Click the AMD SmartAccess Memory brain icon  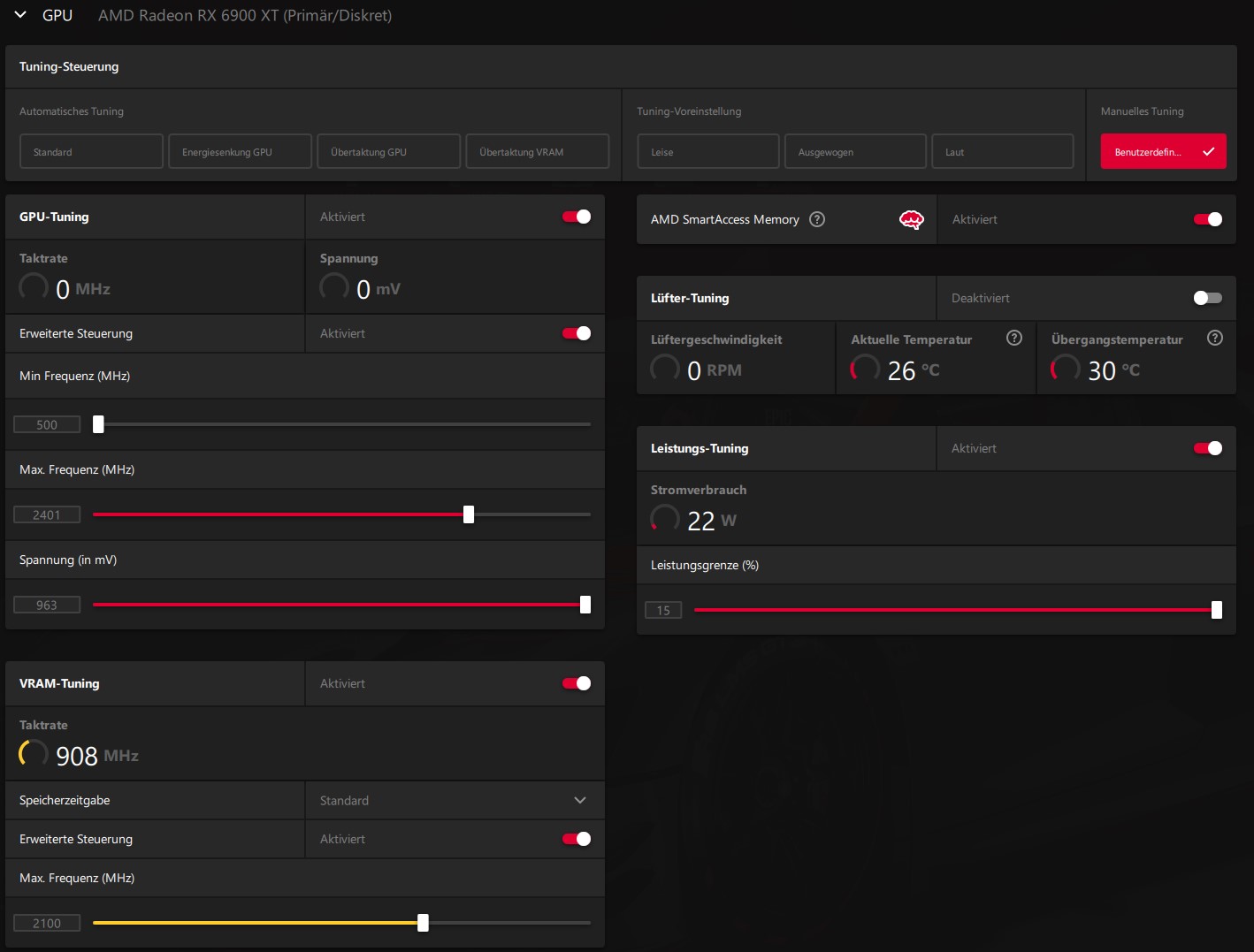coord(911,219)
